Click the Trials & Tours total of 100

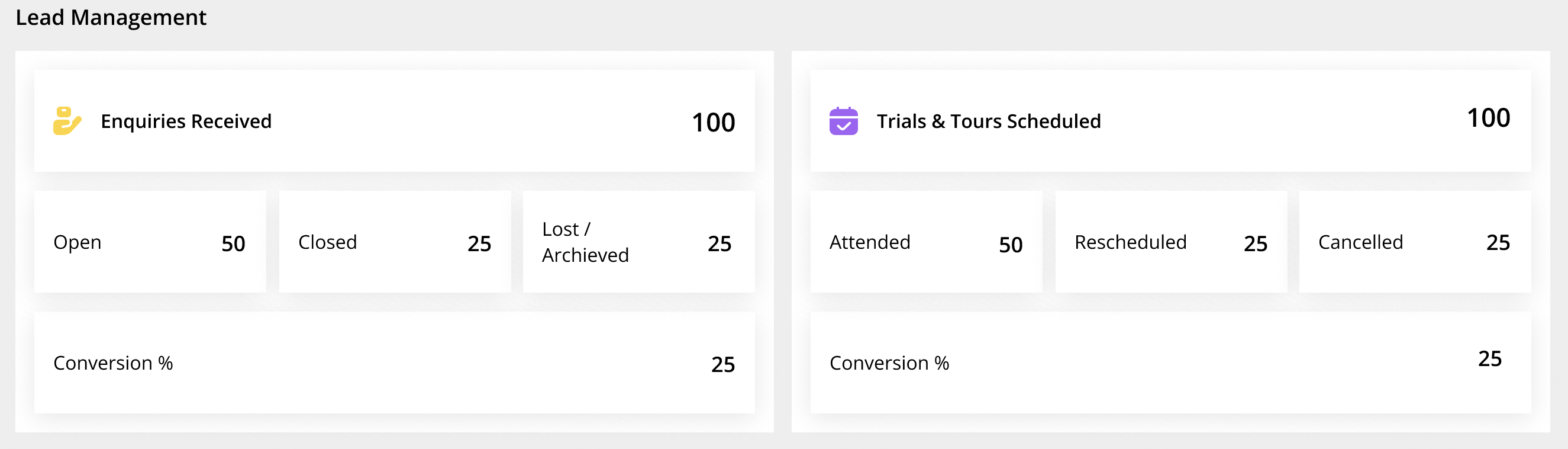1488,117
